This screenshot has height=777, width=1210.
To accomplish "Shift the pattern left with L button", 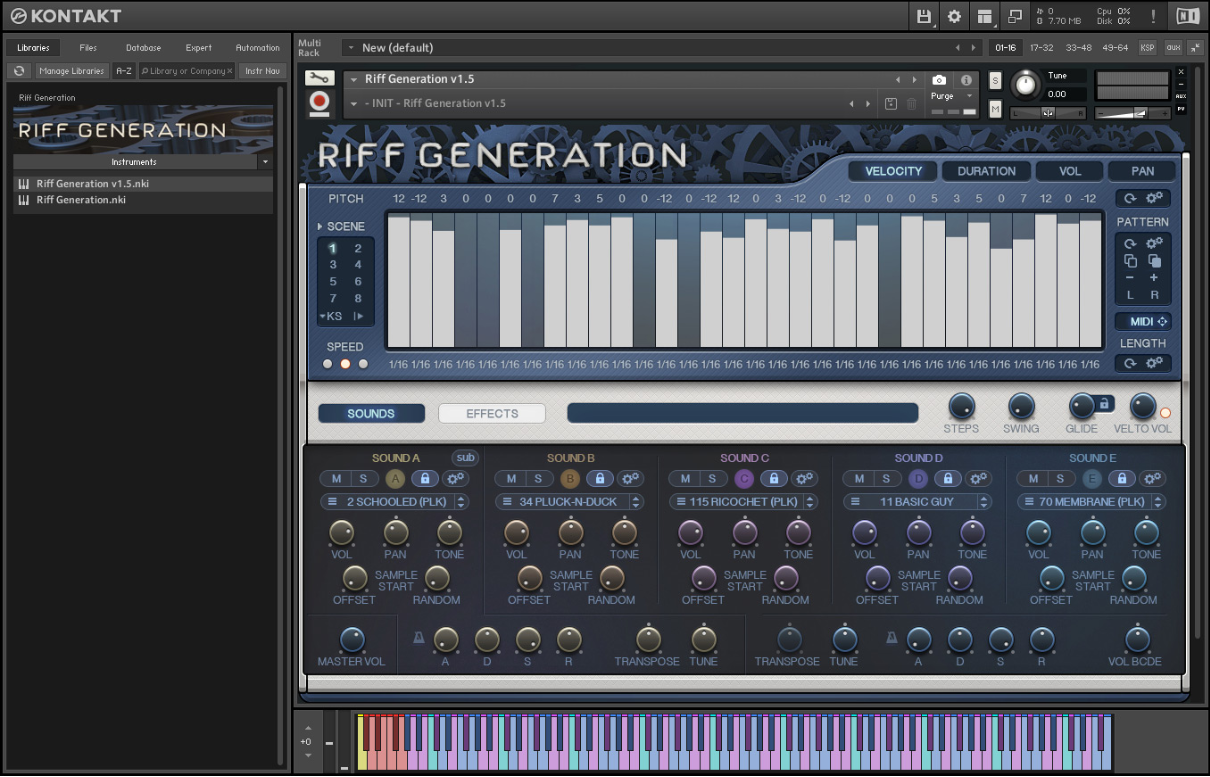I will click(x=1130, y=295).
